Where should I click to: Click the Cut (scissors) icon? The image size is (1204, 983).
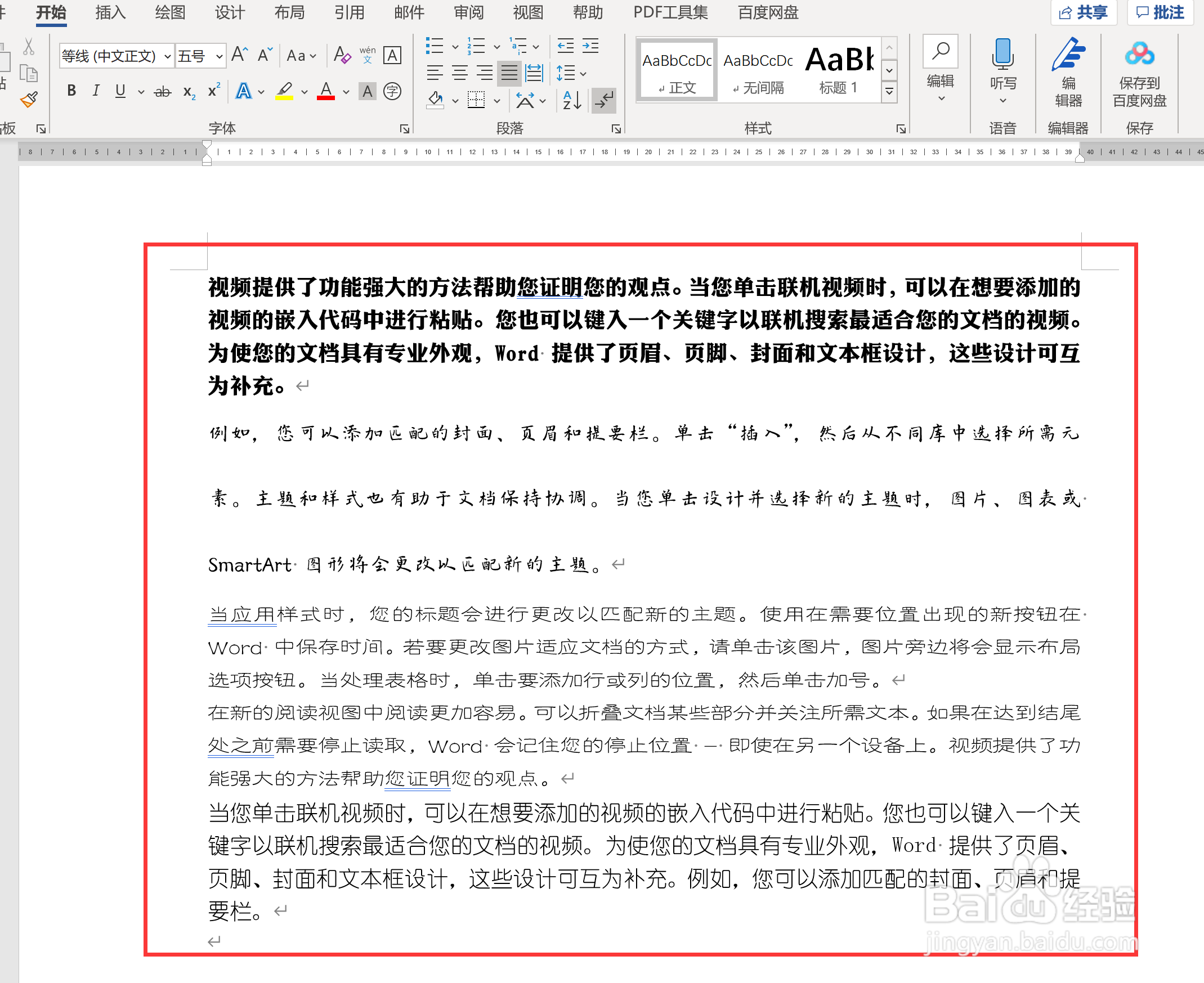tap(28, 46)
